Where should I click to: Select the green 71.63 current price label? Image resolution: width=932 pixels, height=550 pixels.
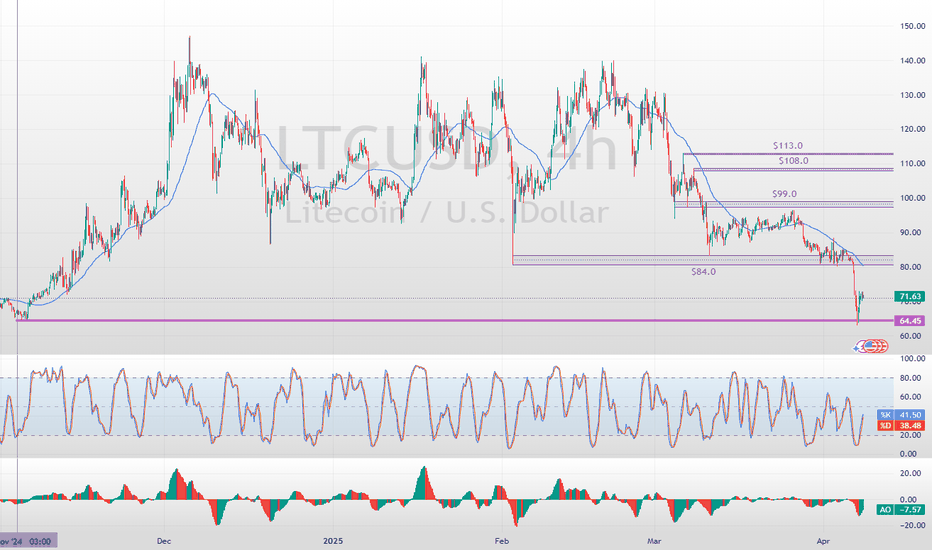coord(909,296)
